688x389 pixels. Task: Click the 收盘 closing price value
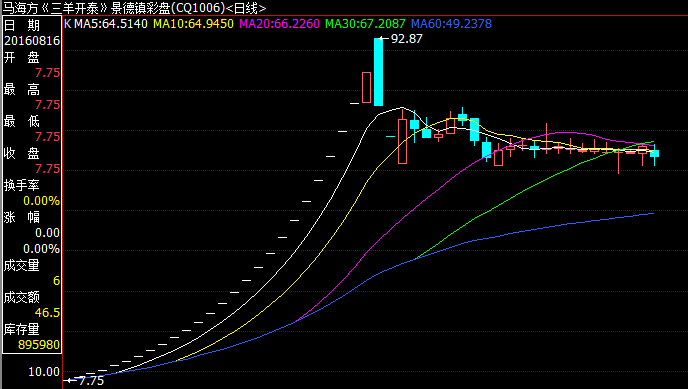tap(47, 169)
